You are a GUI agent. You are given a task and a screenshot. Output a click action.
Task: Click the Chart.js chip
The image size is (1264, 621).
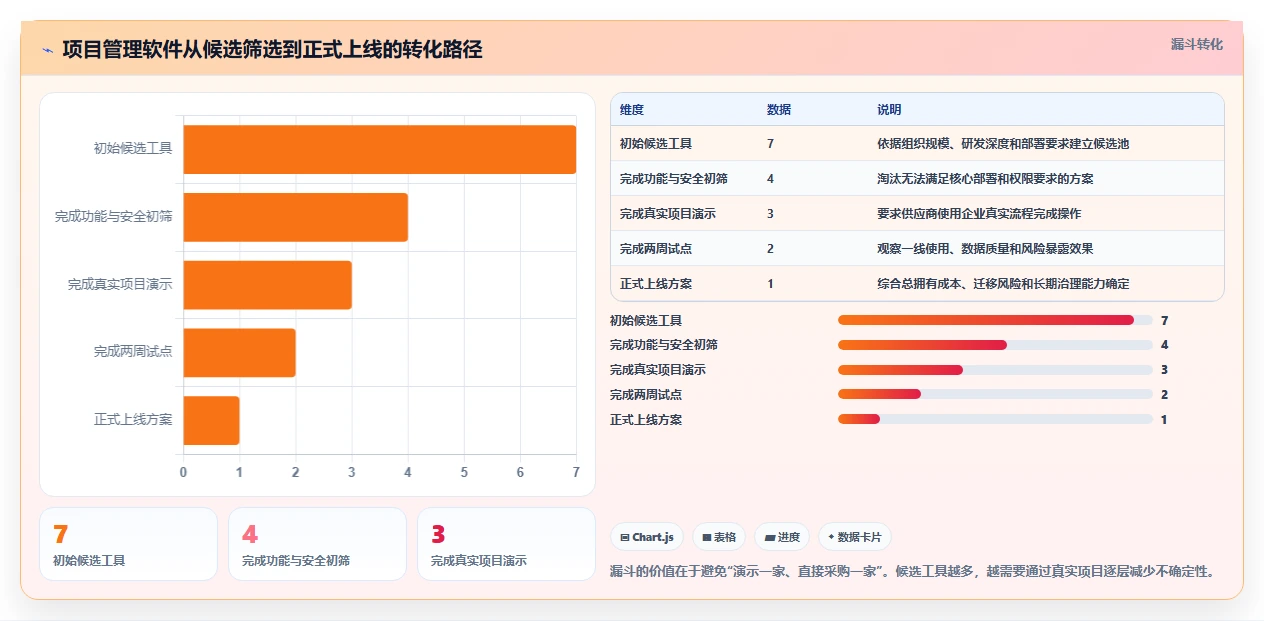click(647, 537)
